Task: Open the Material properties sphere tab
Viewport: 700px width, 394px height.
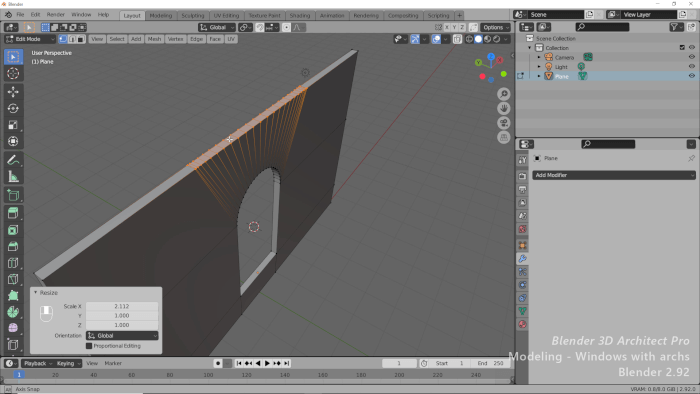Action: [x=522, y=324]
